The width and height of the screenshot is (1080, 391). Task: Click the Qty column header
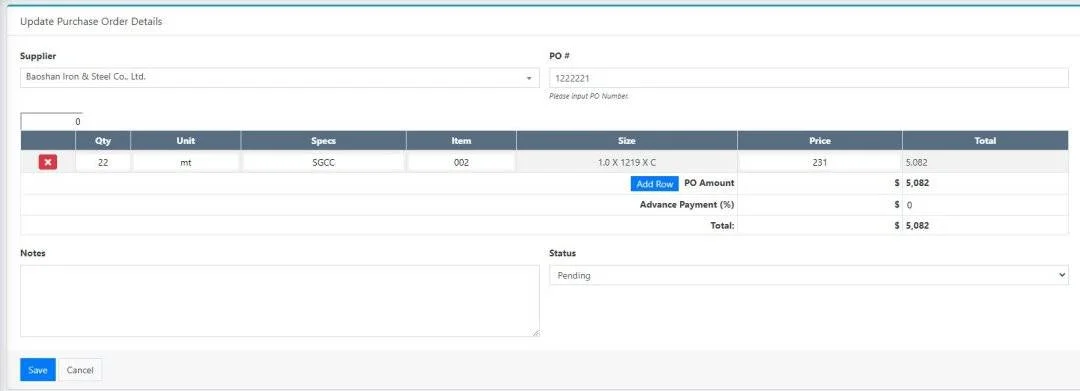click(103, 140)
